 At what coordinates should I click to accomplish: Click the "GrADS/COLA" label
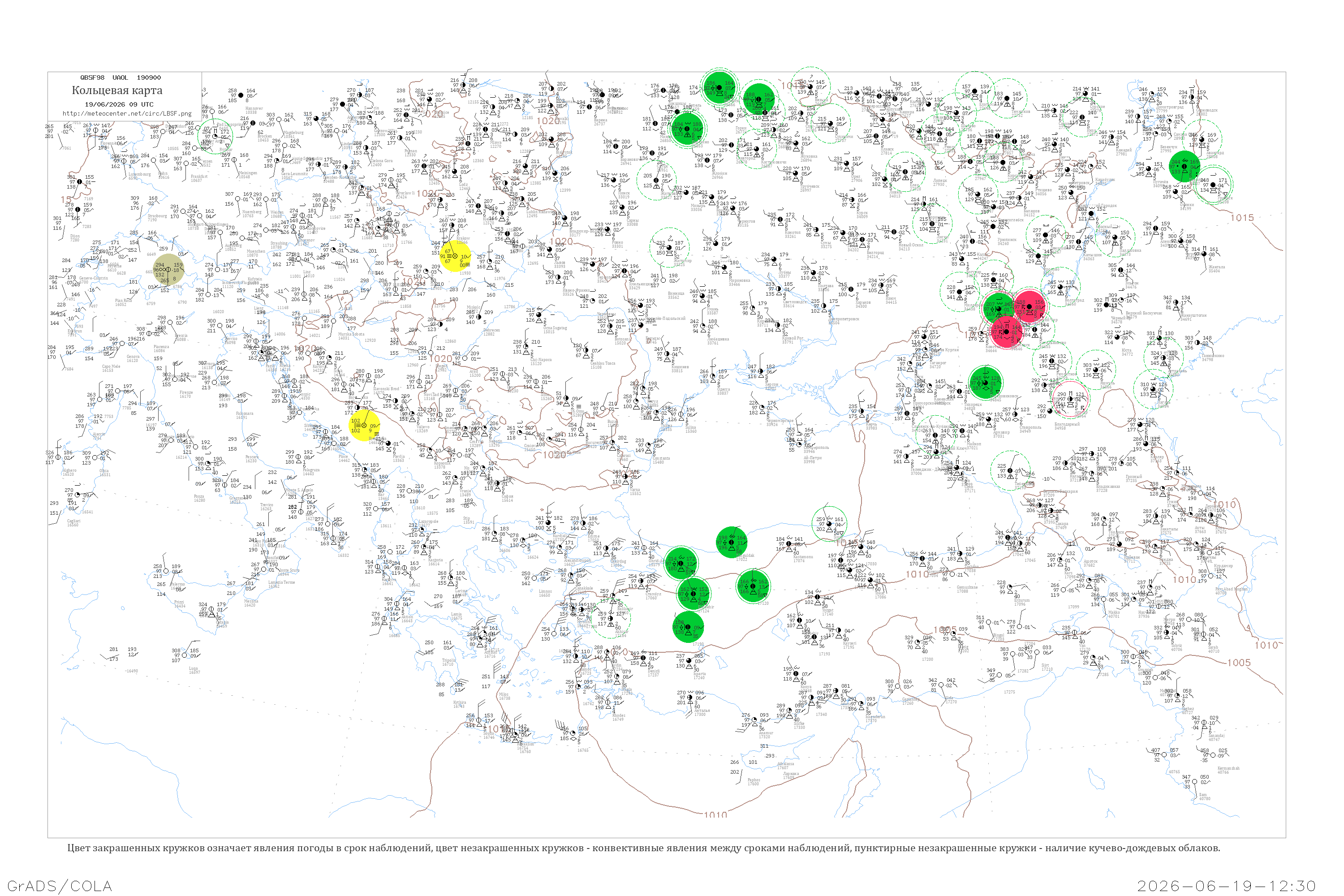pos(60,886)
